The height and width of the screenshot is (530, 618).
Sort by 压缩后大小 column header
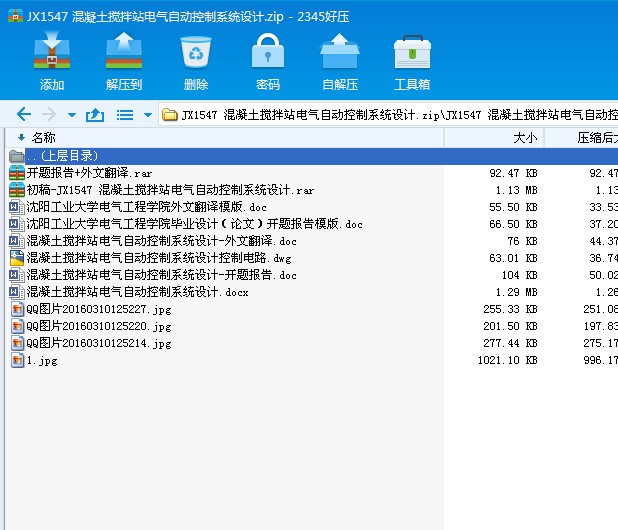[581, 138]
